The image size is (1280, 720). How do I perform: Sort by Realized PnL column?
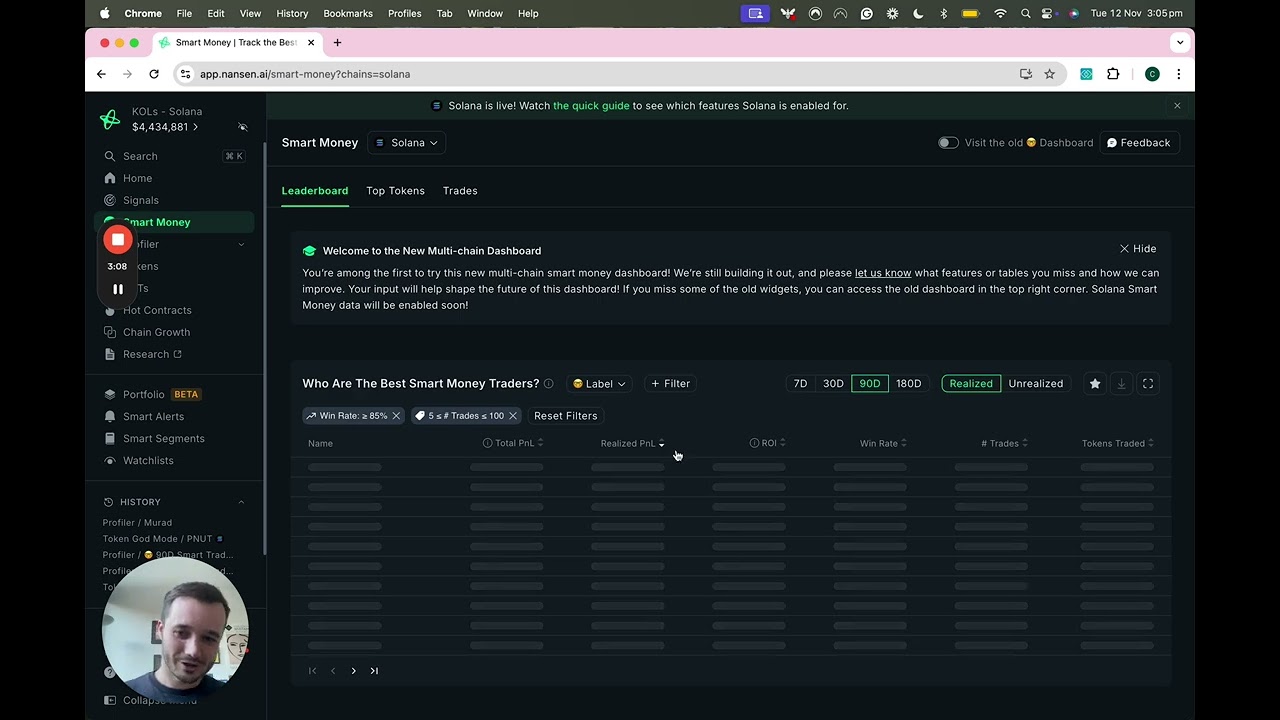pyautogui.click(x=632, y=443)
